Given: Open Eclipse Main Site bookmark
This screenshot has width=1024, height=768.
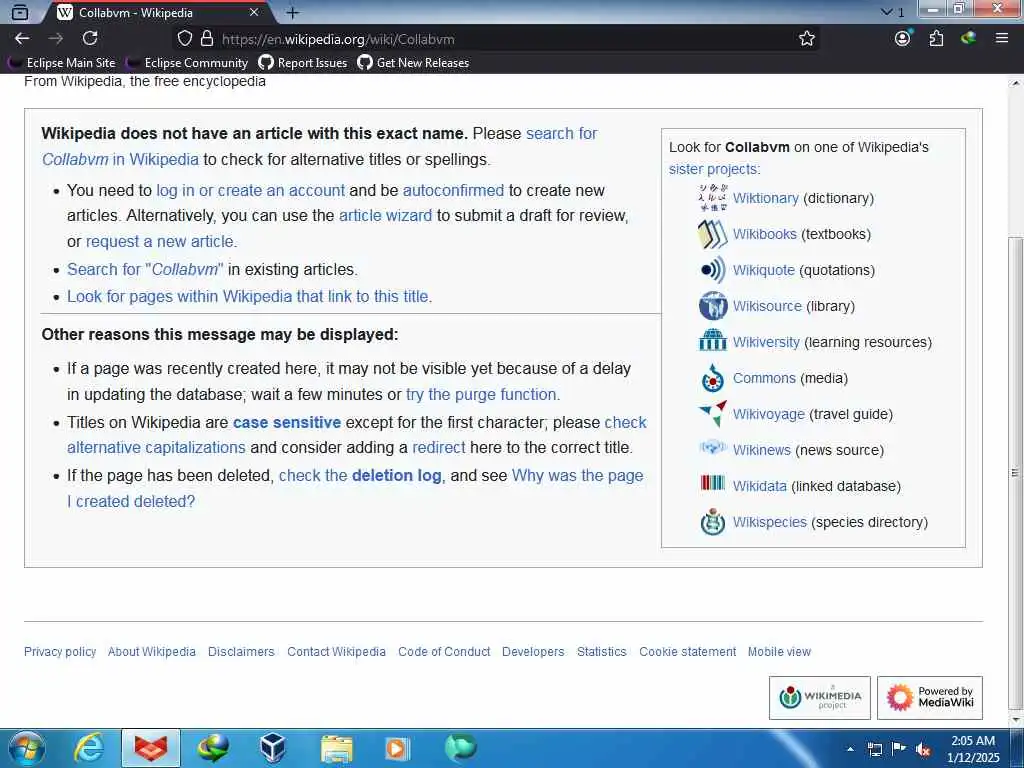Looking at the screenshot, I should [x=62, y=63].
